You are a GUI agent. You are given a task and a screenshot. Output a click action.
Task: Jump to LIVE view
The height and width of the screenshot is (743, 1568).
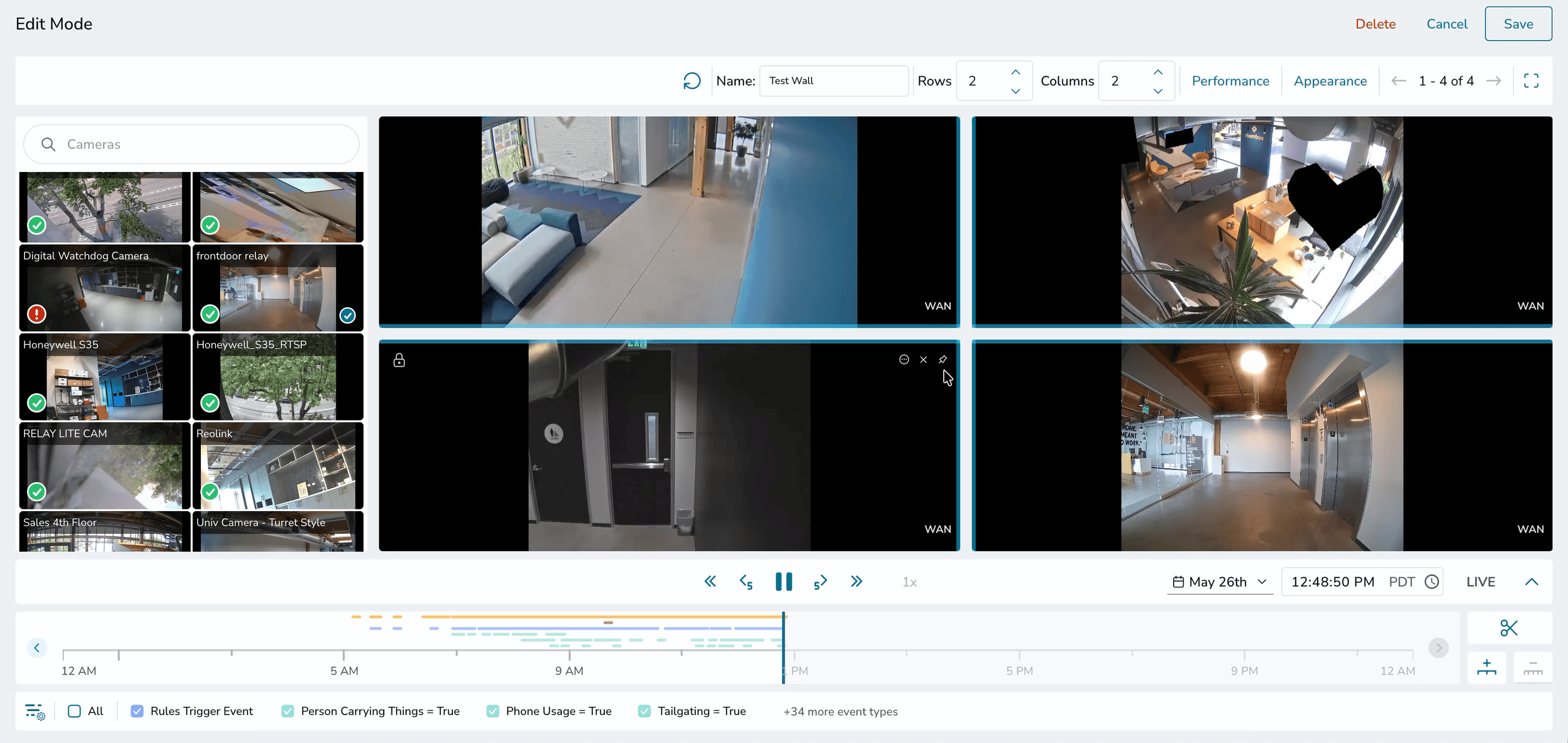tap(1480, 582)
